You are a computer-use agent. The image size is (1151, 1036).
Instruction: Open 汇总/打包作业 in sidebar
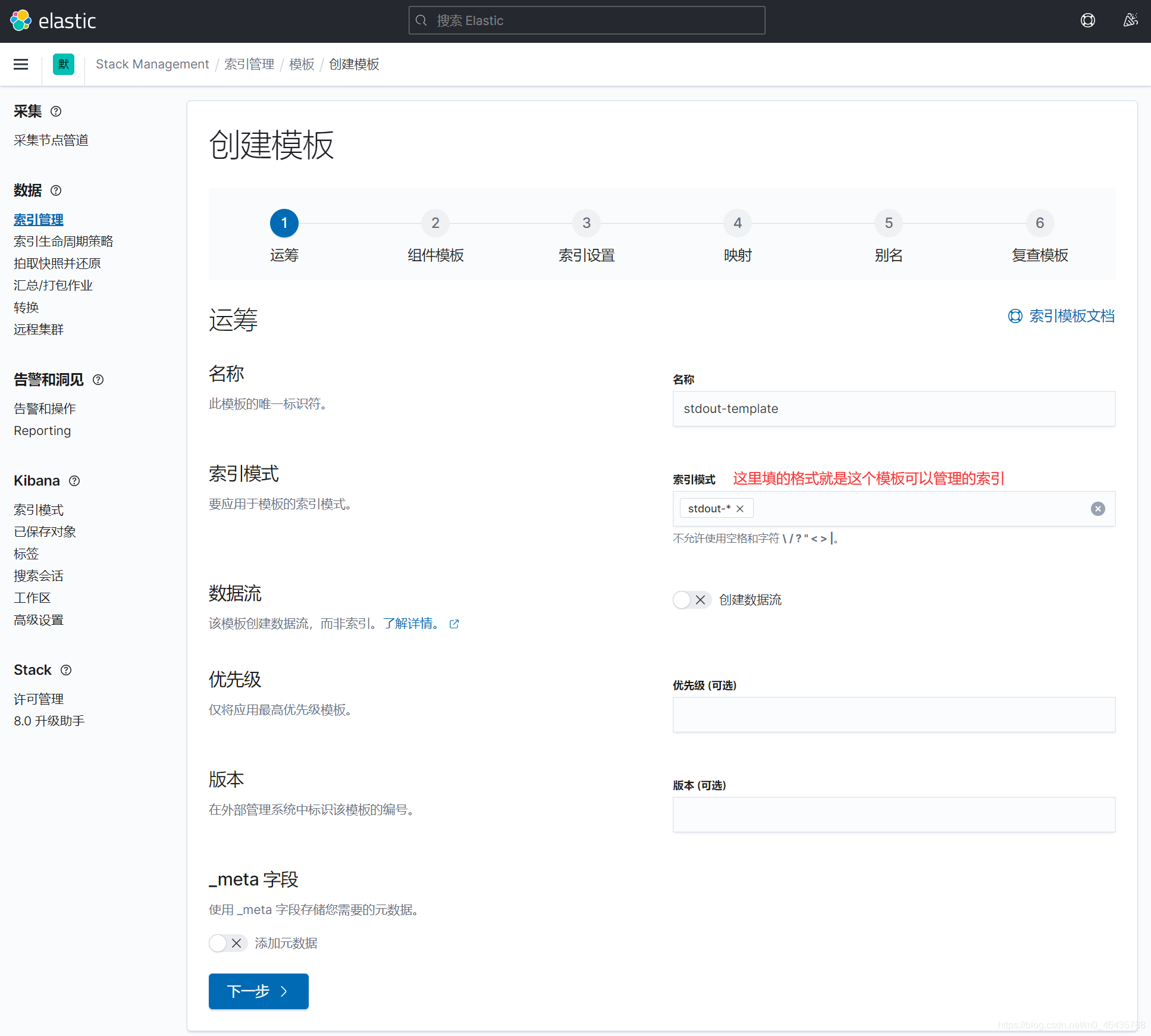[54, 286]
